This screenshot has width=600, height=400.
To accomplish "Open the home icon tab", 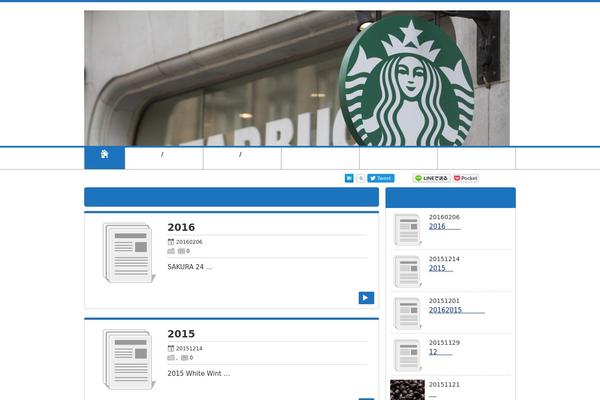I will tap(104, 157).
